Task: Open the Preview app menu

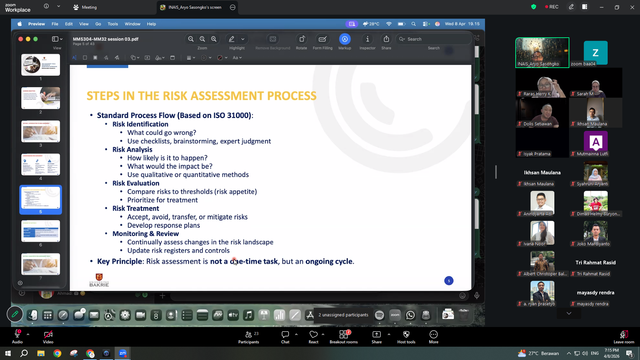Action: click(x=36, y=24)
